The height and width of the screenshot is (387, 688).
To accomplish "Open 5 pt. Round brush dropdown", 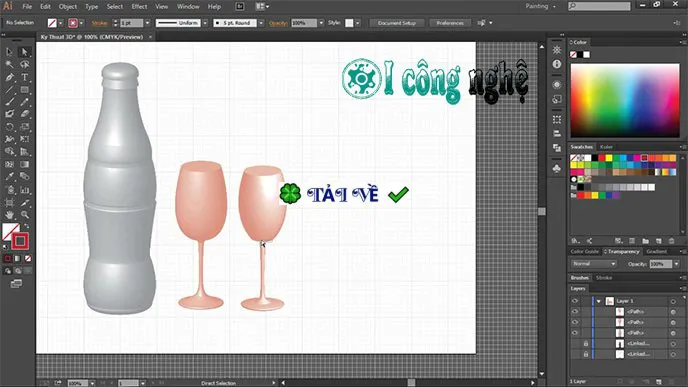I will click(261, 23).
